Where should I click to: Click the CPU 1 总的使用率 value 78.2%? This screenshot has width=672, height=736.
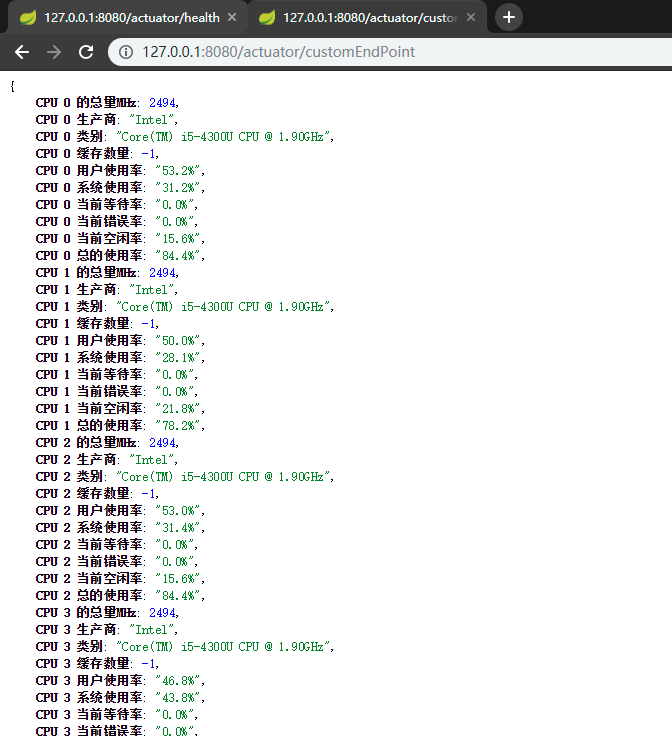(x=176, y=425)
